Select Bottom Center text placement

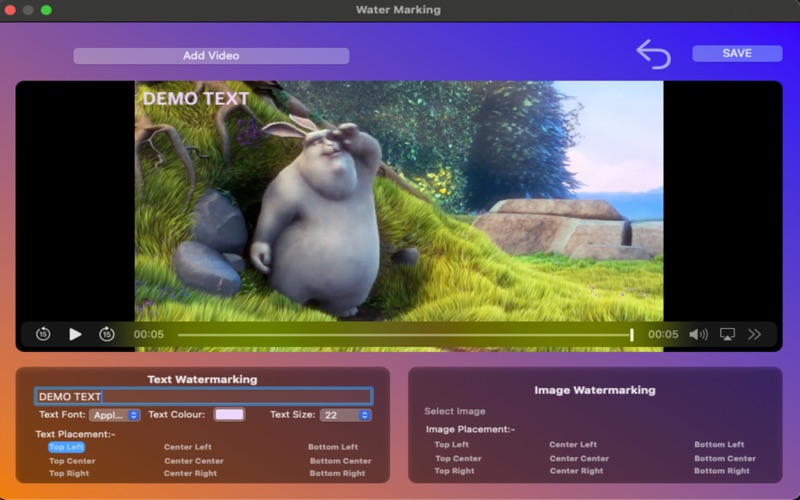(x=340, y=461)
